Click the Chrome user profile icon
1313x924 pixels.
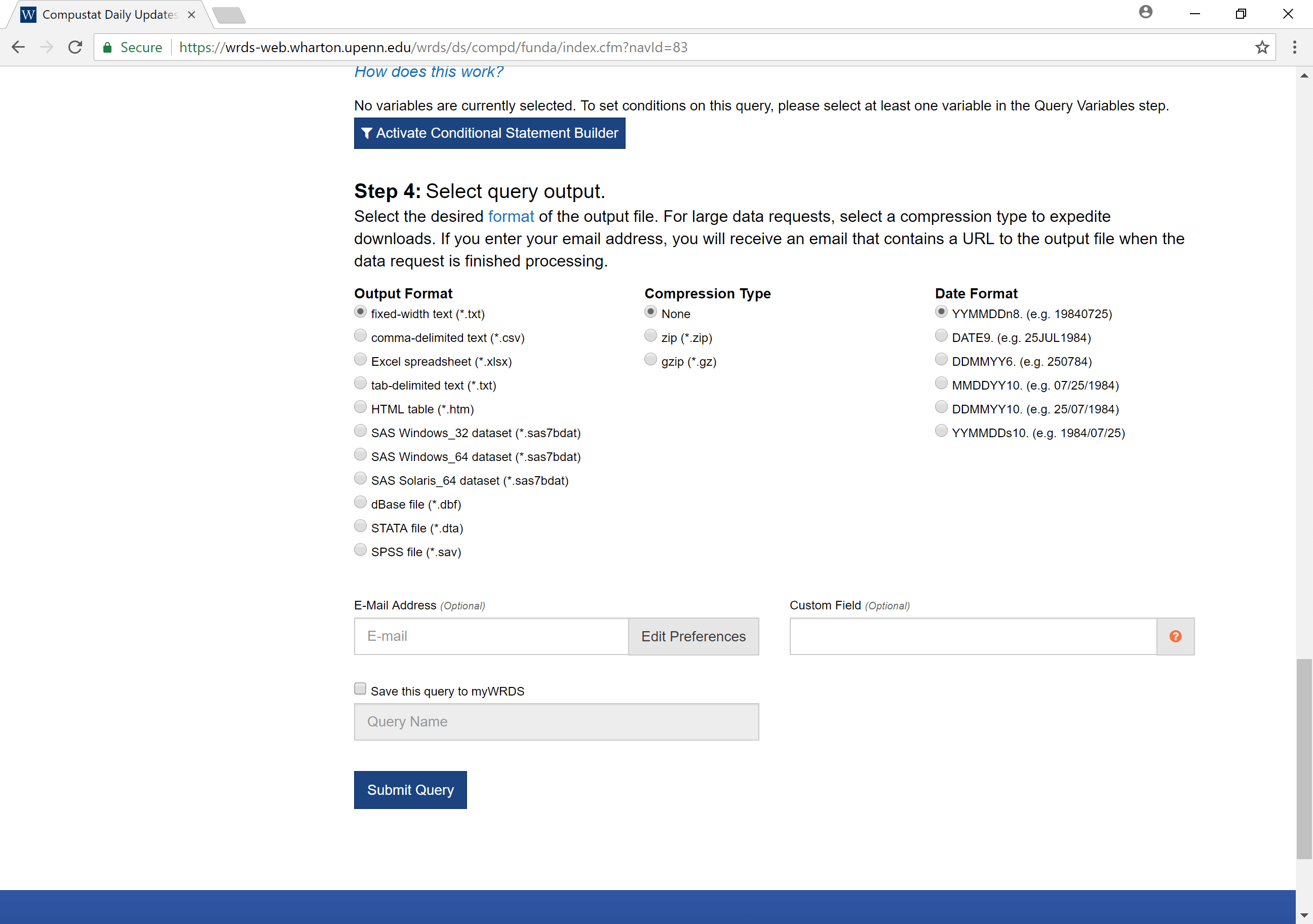[x=1145, y=13]
